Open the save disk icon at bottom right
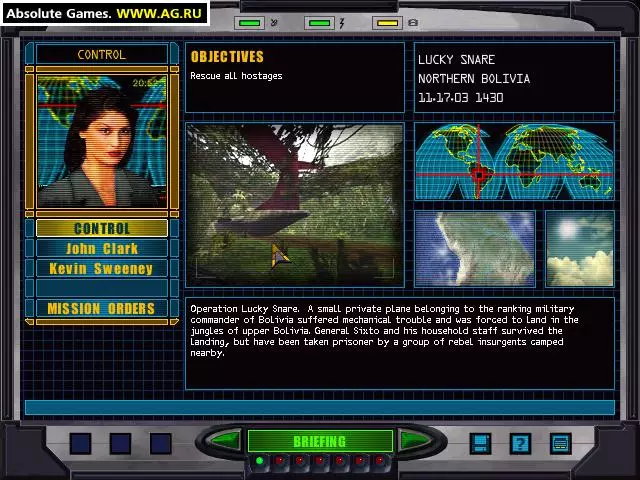The image size is (640, 480). [480, 443]
